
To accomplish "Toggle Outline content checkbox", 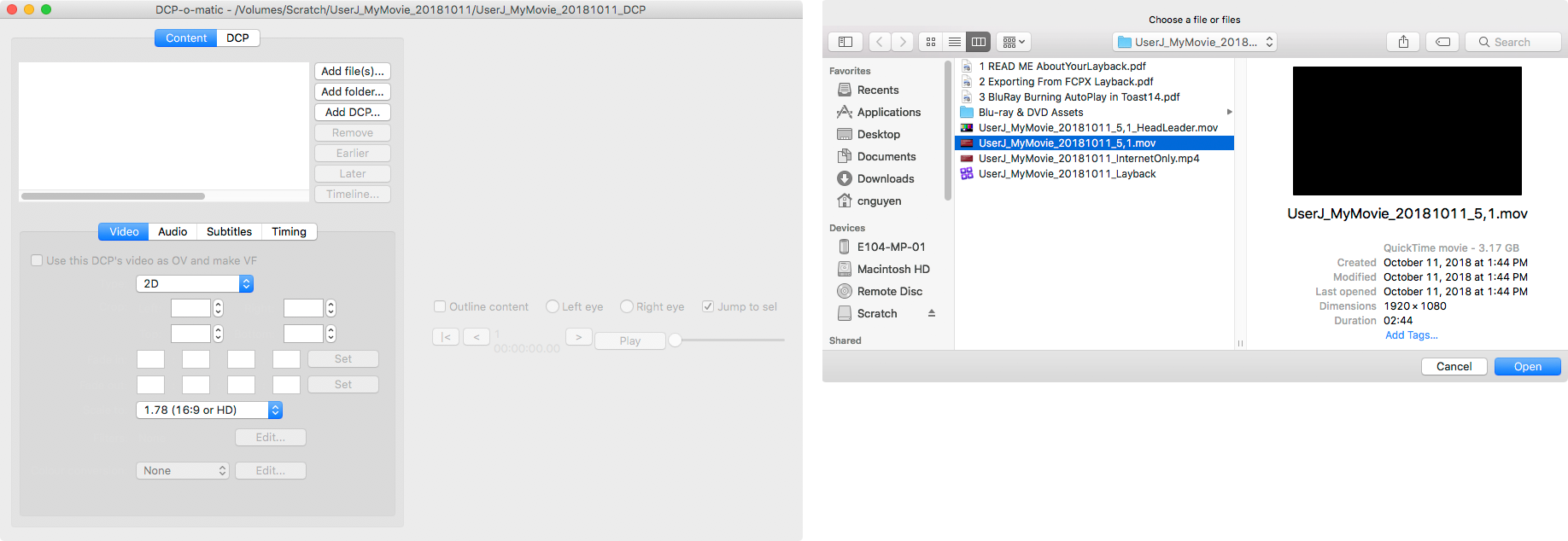I will click(440, 306).
